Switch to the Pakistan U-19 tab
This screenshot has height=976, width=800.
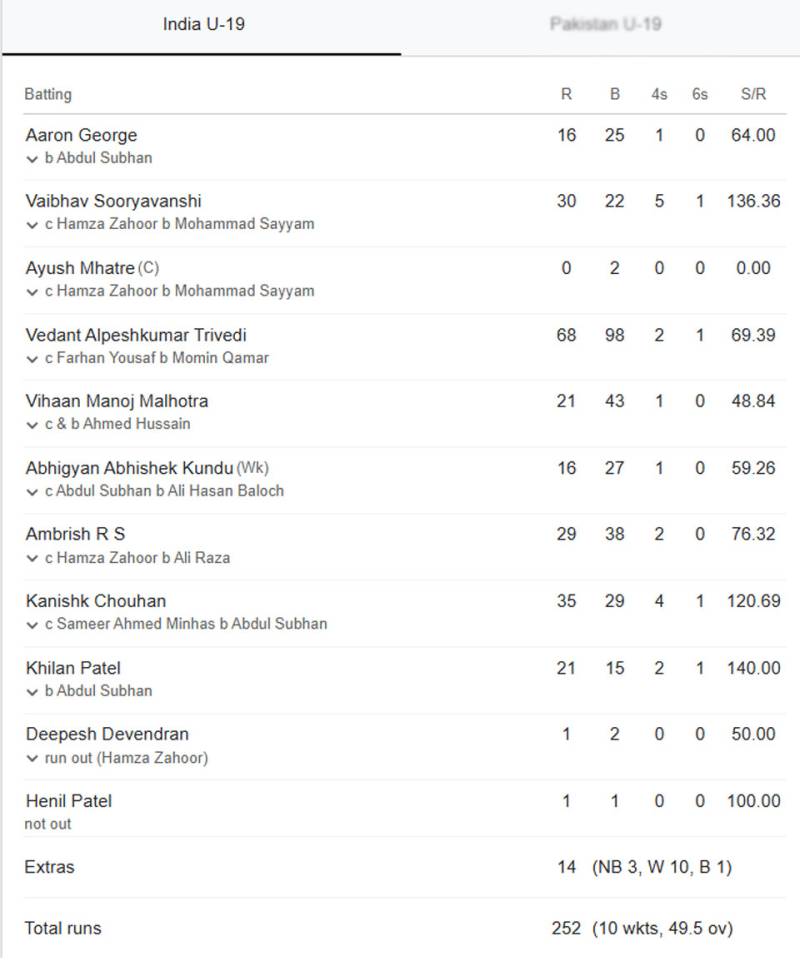(x=605, y=24)
